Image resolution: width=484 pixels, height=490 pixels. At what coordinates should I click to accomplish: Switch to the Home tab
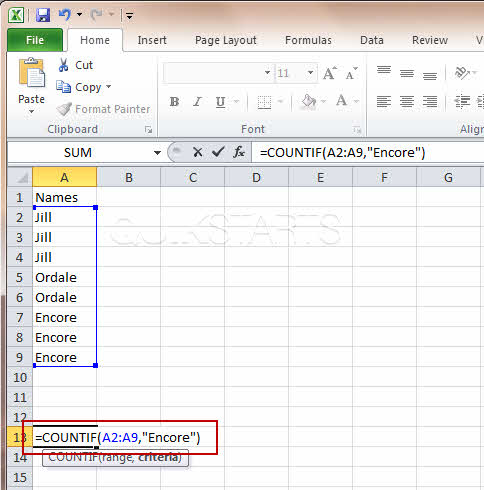[95, 40]
